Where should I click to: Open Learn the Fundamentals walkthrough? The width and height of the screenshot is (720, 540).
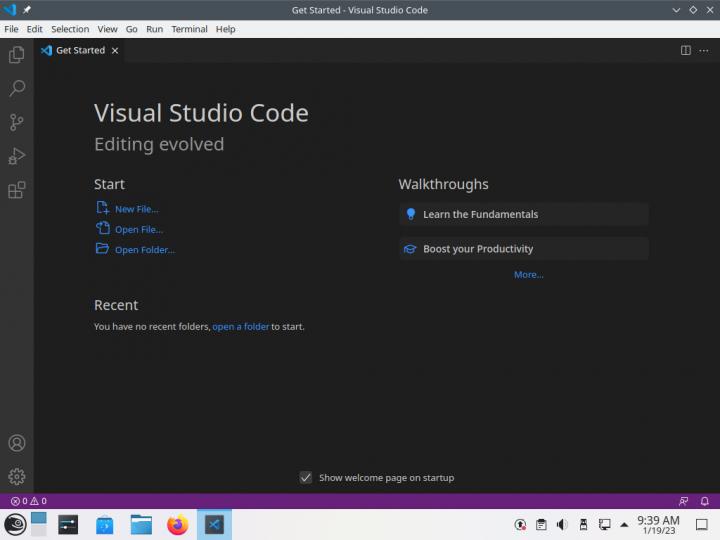click(480, 214)
